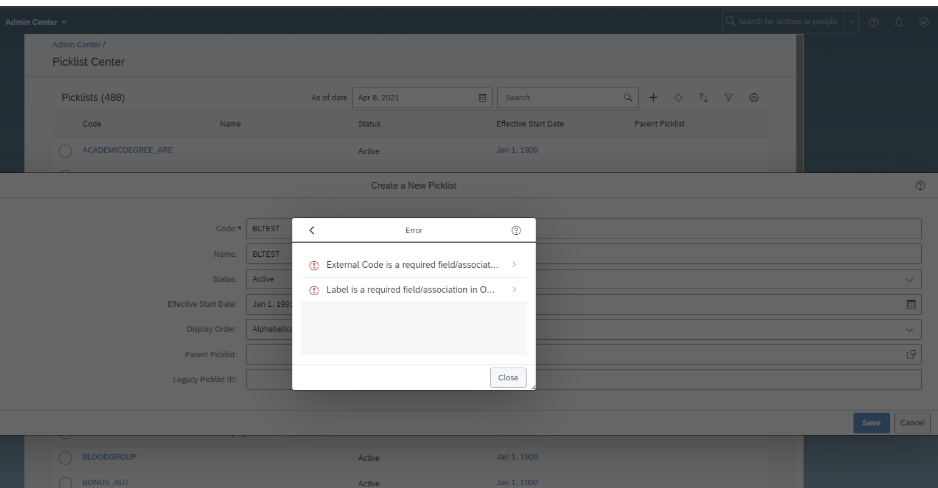Click the Effective Start Date column header
The height and width of the screenshot is (488, 938).
tap(530, 124)
